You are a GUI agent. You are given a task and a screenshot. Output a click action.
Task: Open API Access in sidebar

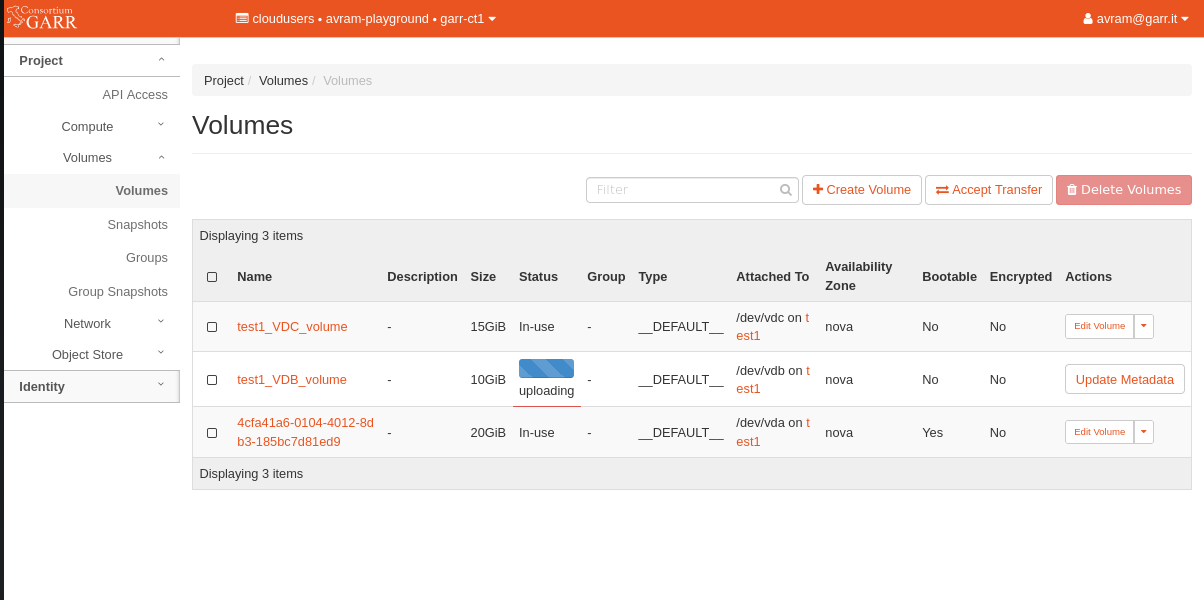pos(135,95)
